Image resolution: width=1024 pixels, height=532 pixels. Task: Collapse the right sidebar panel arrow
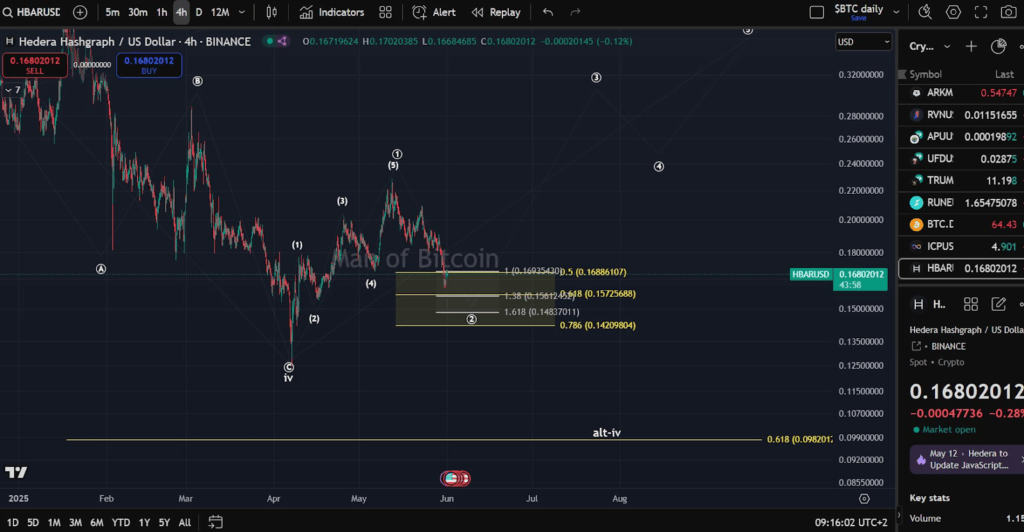[899, 515]
